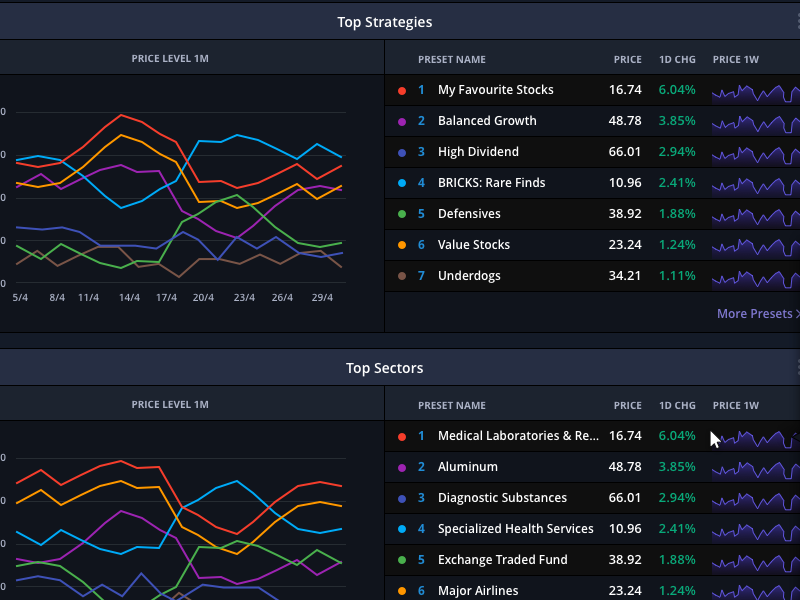Open the My Favourite Stocks 1W sparkline
Viewport: 800px width, 600px height.
[x=756, y=93]
